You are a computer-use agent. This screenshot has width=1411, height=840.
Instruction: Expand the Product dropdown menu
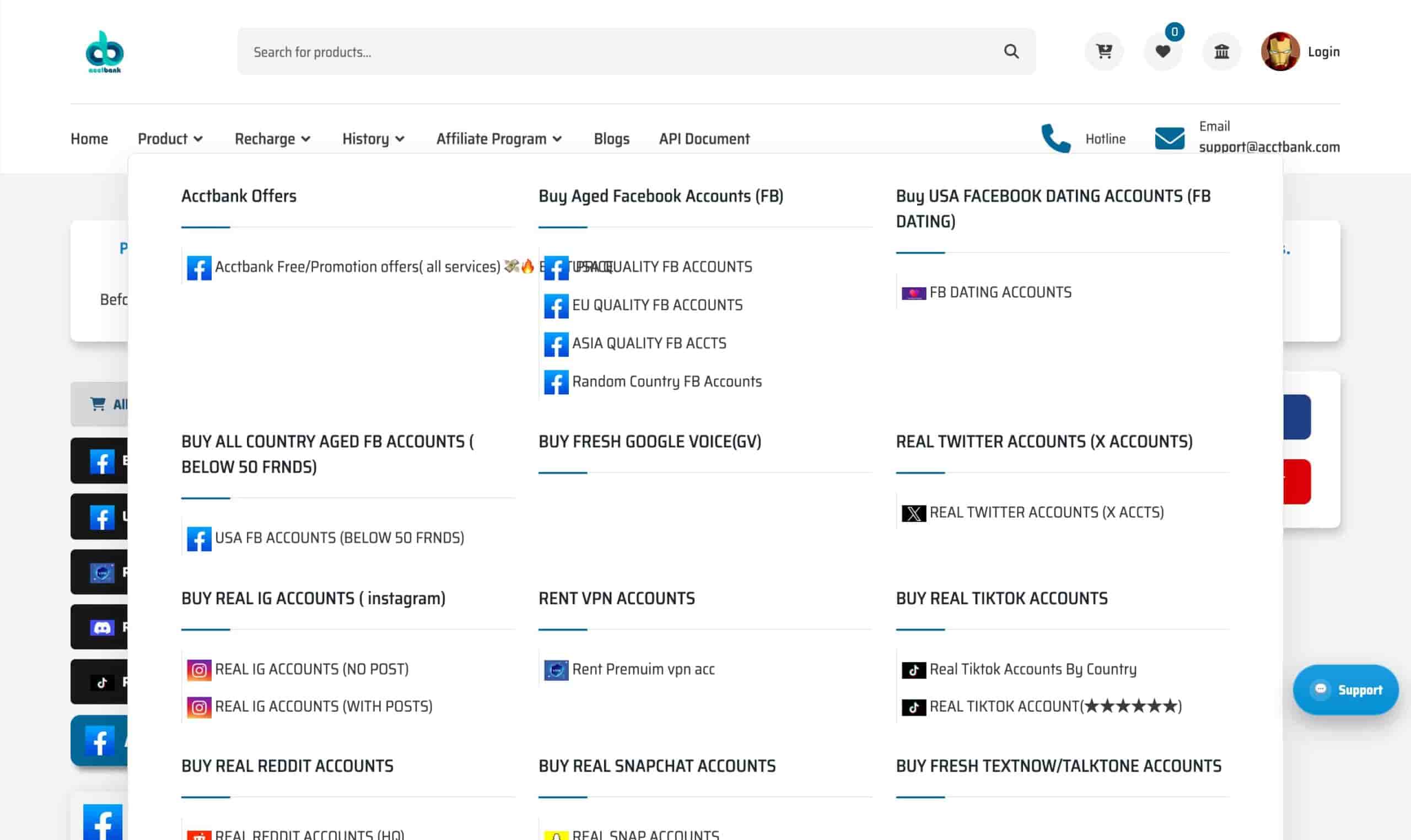[x=170, y=139]
